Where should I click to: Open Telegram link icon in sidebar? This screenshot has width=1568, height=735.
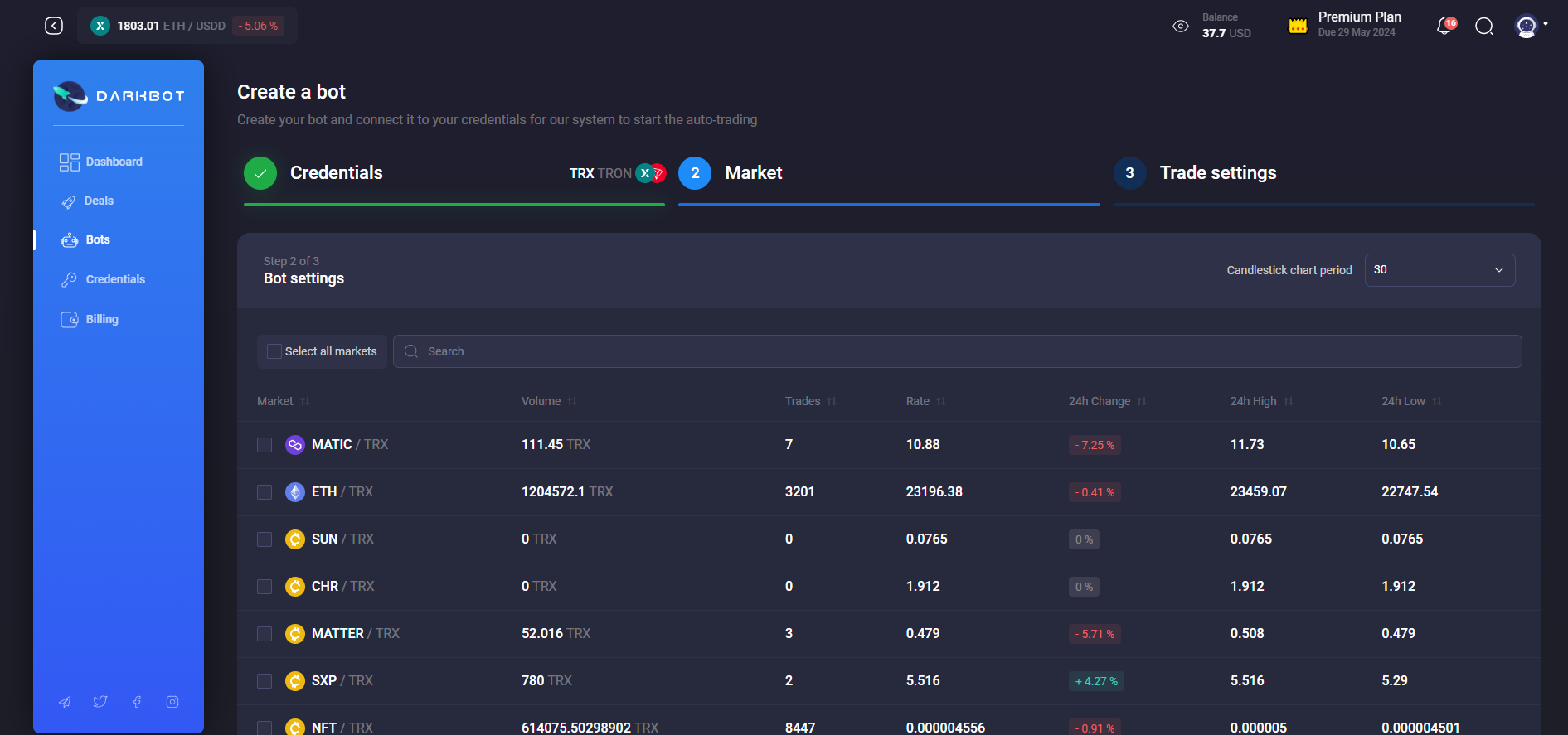[x=65, y=702]
